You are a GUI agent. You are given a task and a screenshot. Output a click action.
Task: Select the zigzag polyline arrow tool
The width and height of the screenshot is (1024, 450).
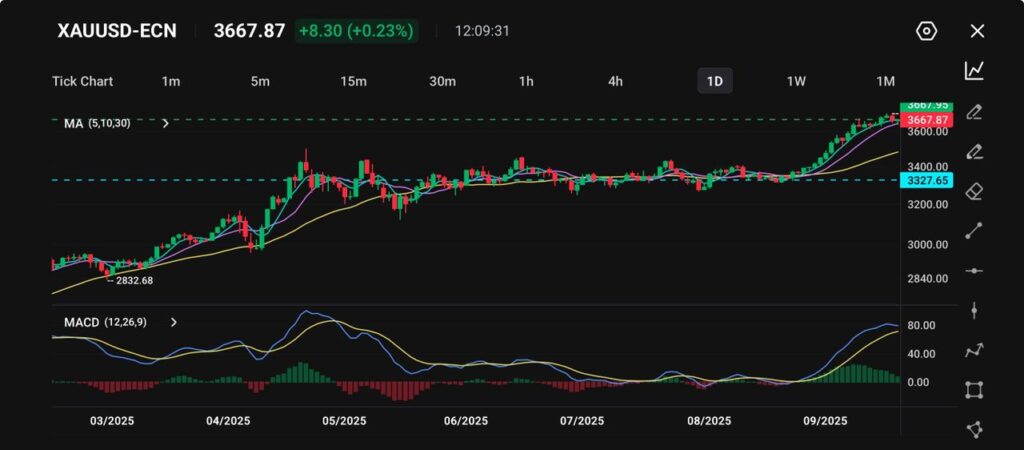[x=974, y=350]
